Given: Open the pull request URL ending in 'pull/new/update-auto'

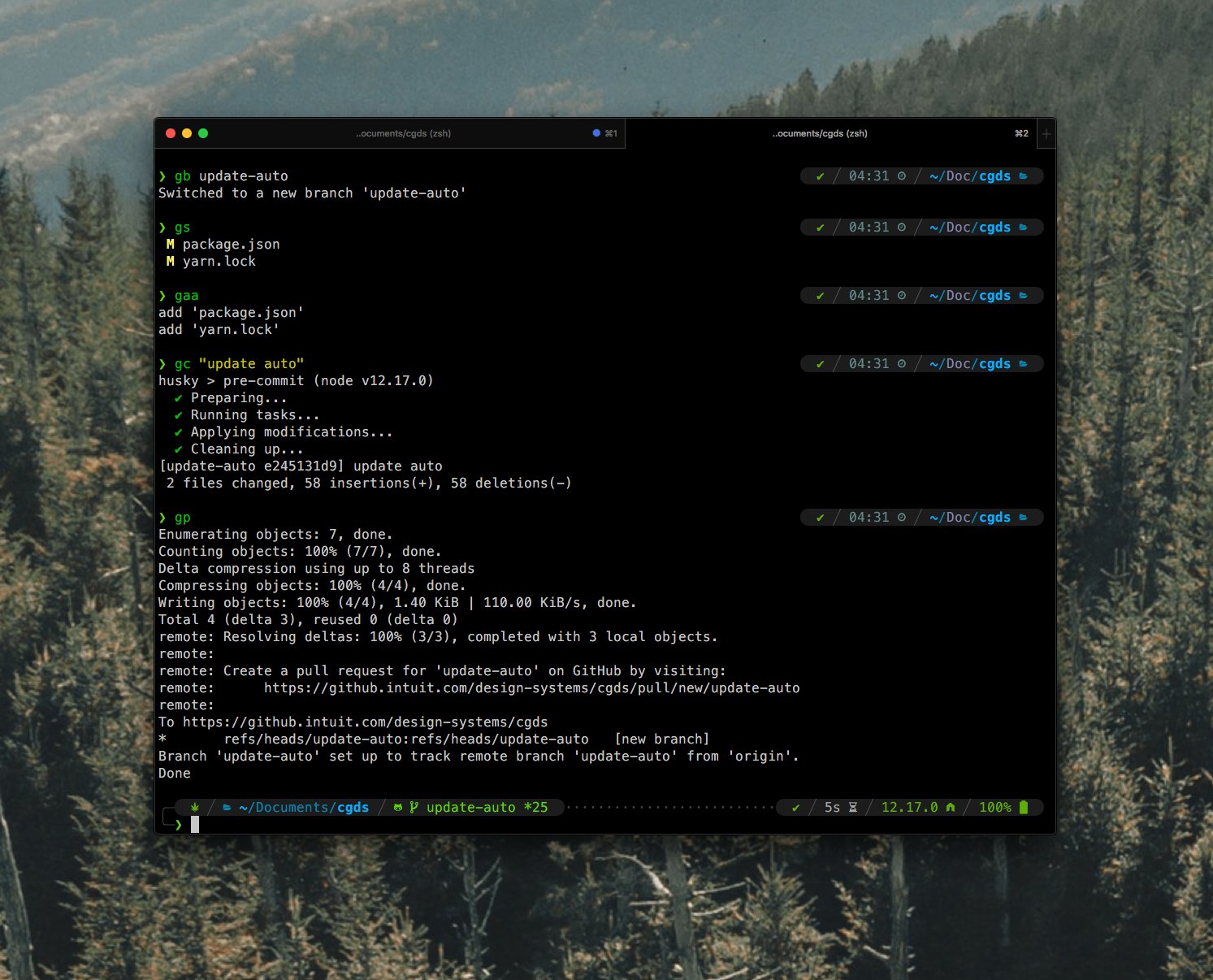Looking at the screenshot, I should tap(532, 687).
